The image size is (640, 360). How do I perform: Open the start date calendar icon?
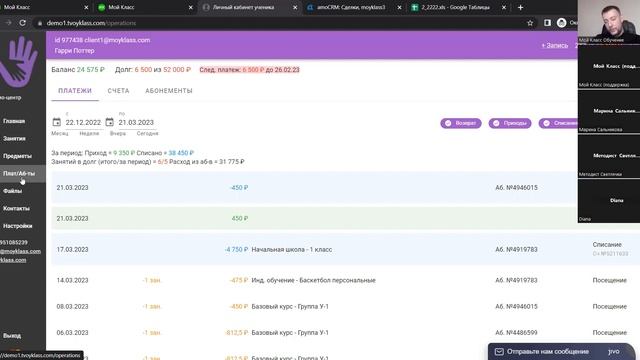(x=57, y=122)
